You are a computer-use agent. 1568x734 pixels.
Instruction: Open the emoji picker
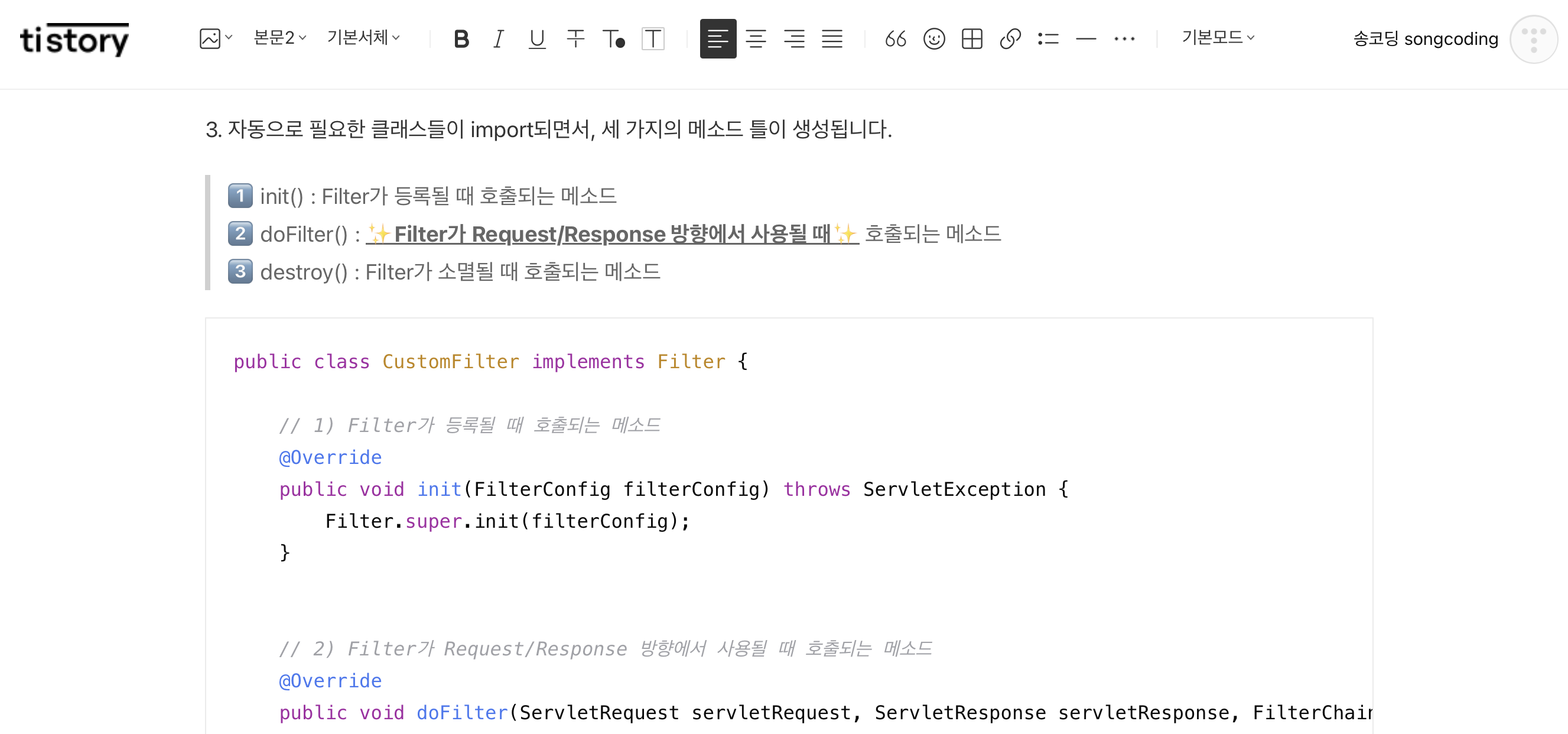point(933,39)
